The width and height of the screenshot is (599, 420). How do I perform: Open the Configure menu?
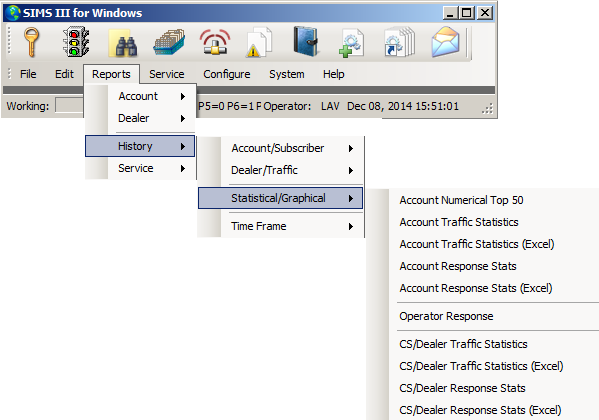coord(227,74)
